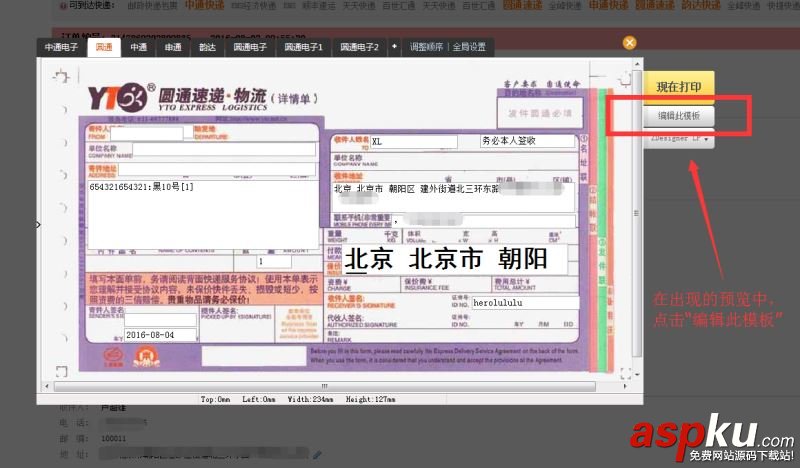The height and width of the screenshot is (468, 800).
Task: Click the ID field herolululu
Action: point(525,303)
